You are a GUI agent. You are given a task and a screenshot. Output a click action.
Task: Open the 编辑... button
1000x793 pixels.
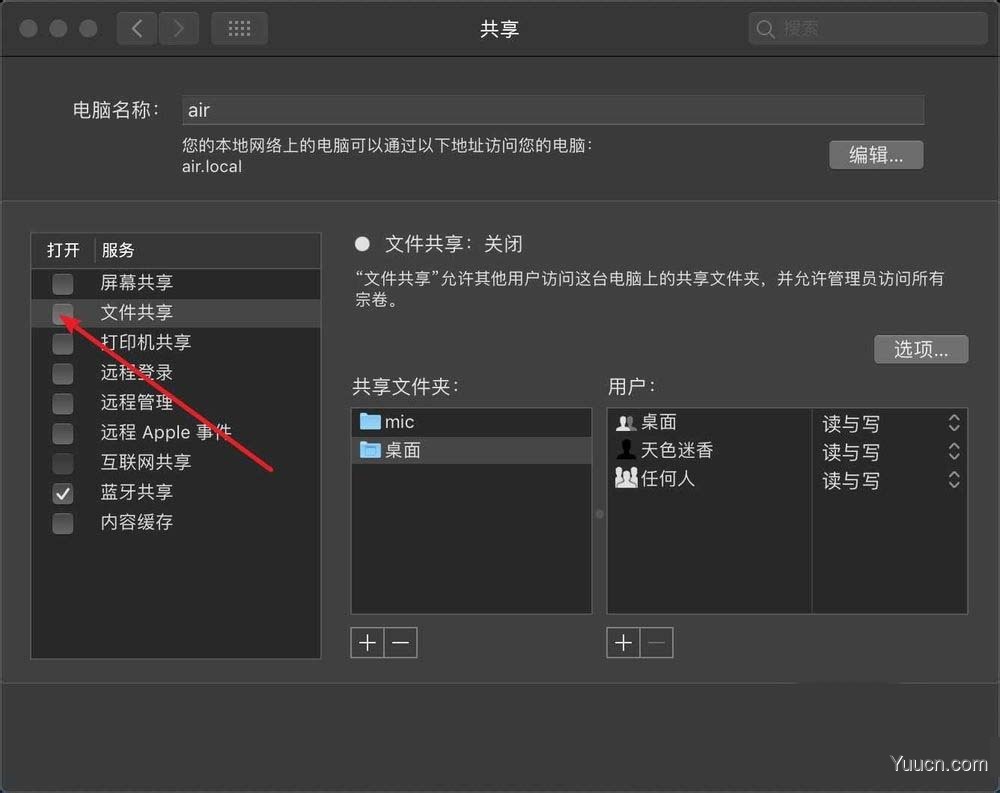point(876,155)
